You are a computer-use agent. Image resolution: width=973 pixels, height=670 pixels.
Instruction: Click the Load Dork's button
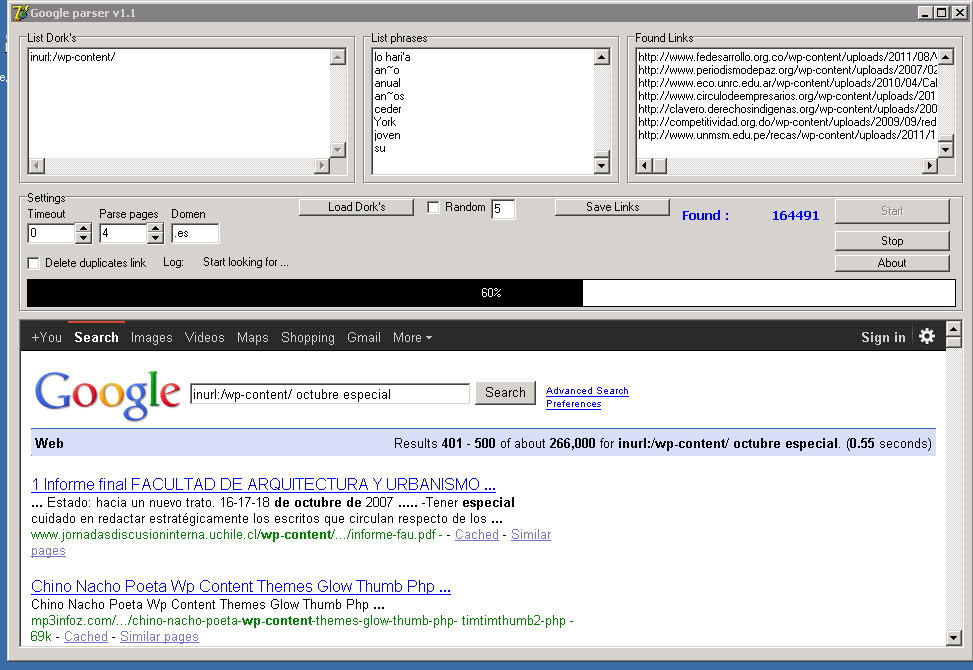click(x=356, y=207)
